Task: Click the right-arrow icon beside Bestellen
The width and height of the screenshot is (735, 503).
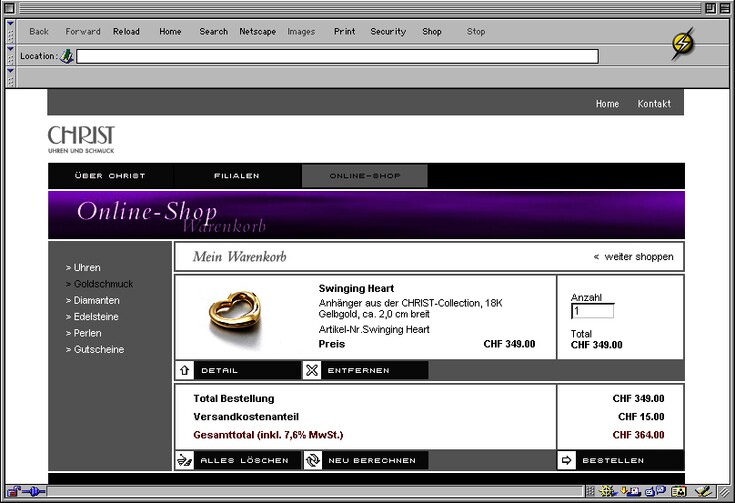Action: [x=567, y=460]
